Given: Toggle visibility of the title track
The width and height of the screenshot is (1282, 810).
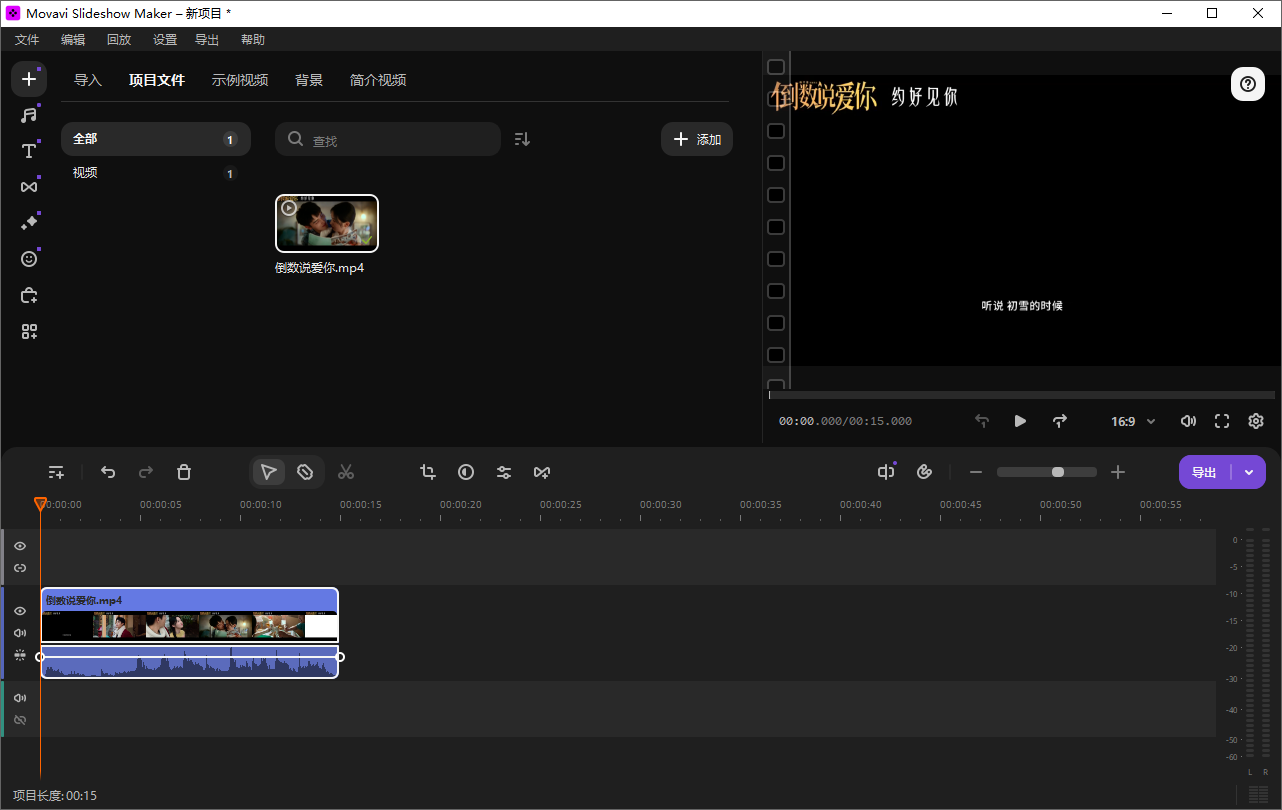Looking at the screenshot, I should point(20,546).
